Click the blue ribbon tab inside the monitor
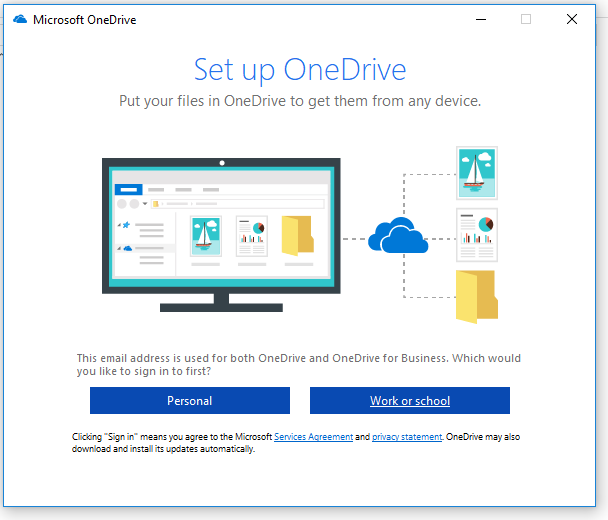 pos(130,188)
